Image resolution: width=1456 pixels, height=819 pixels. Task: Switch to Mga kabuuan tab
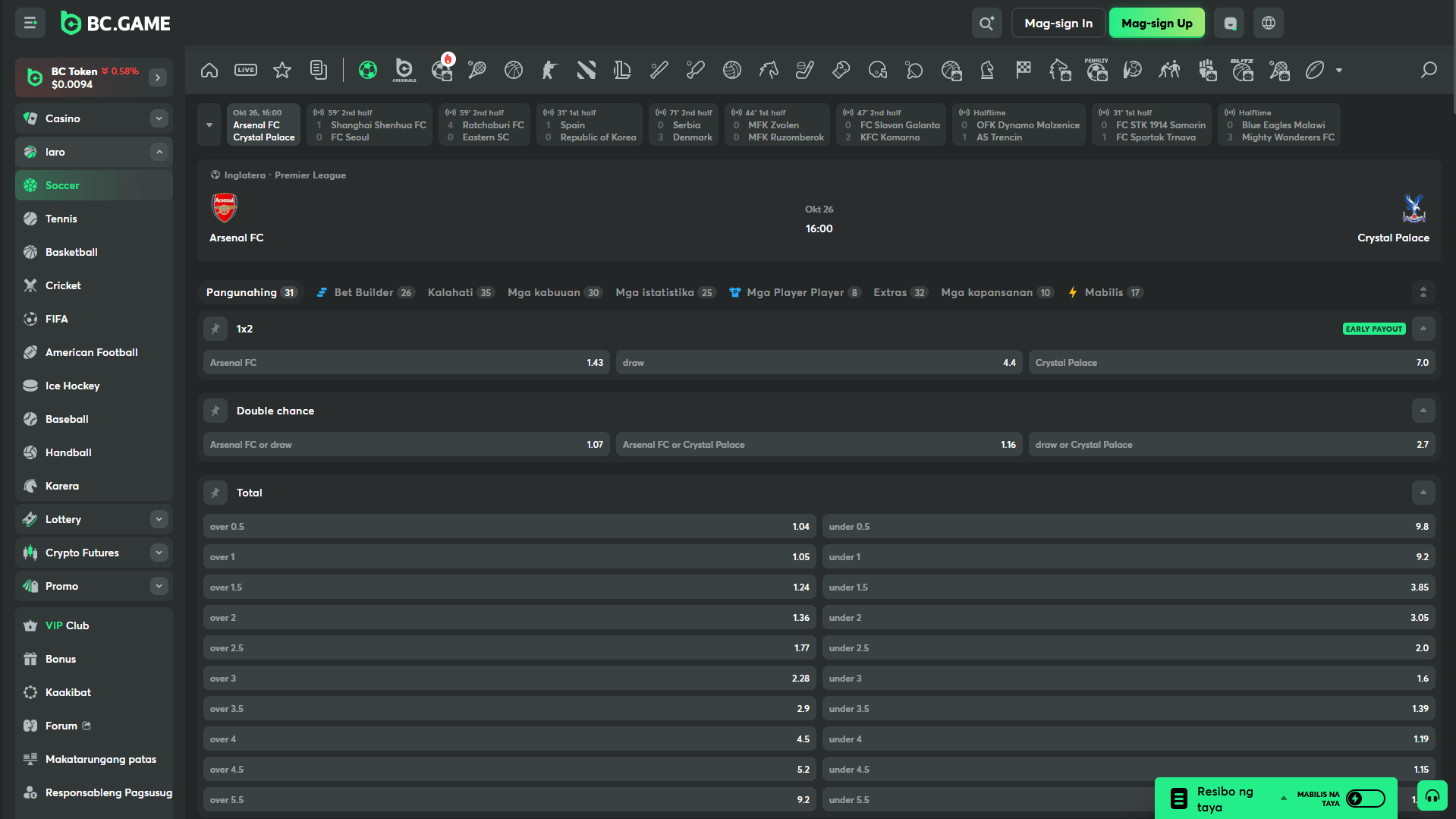(x=555, y=292)
